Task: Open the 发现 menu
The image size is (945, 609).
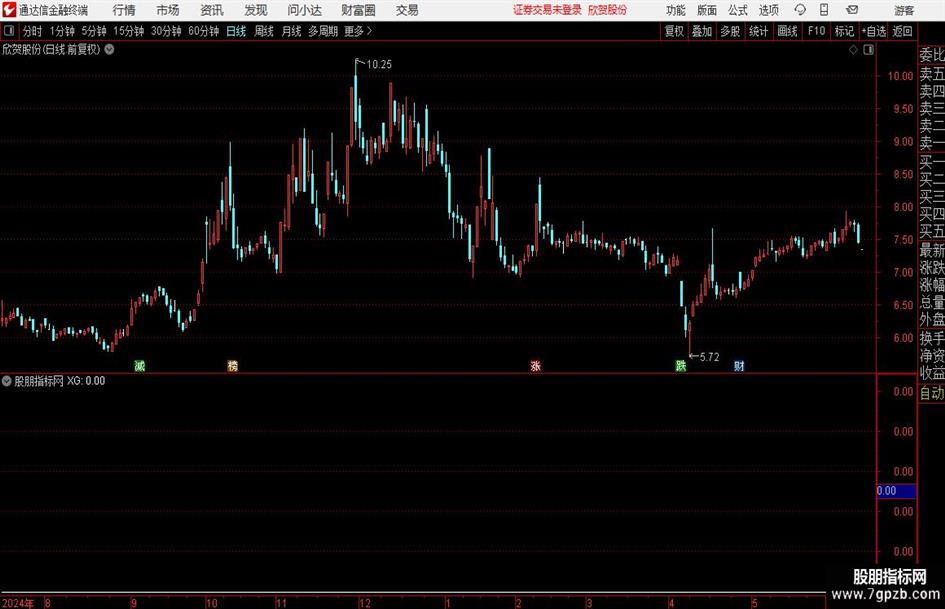Action: [x=256, y=10]
